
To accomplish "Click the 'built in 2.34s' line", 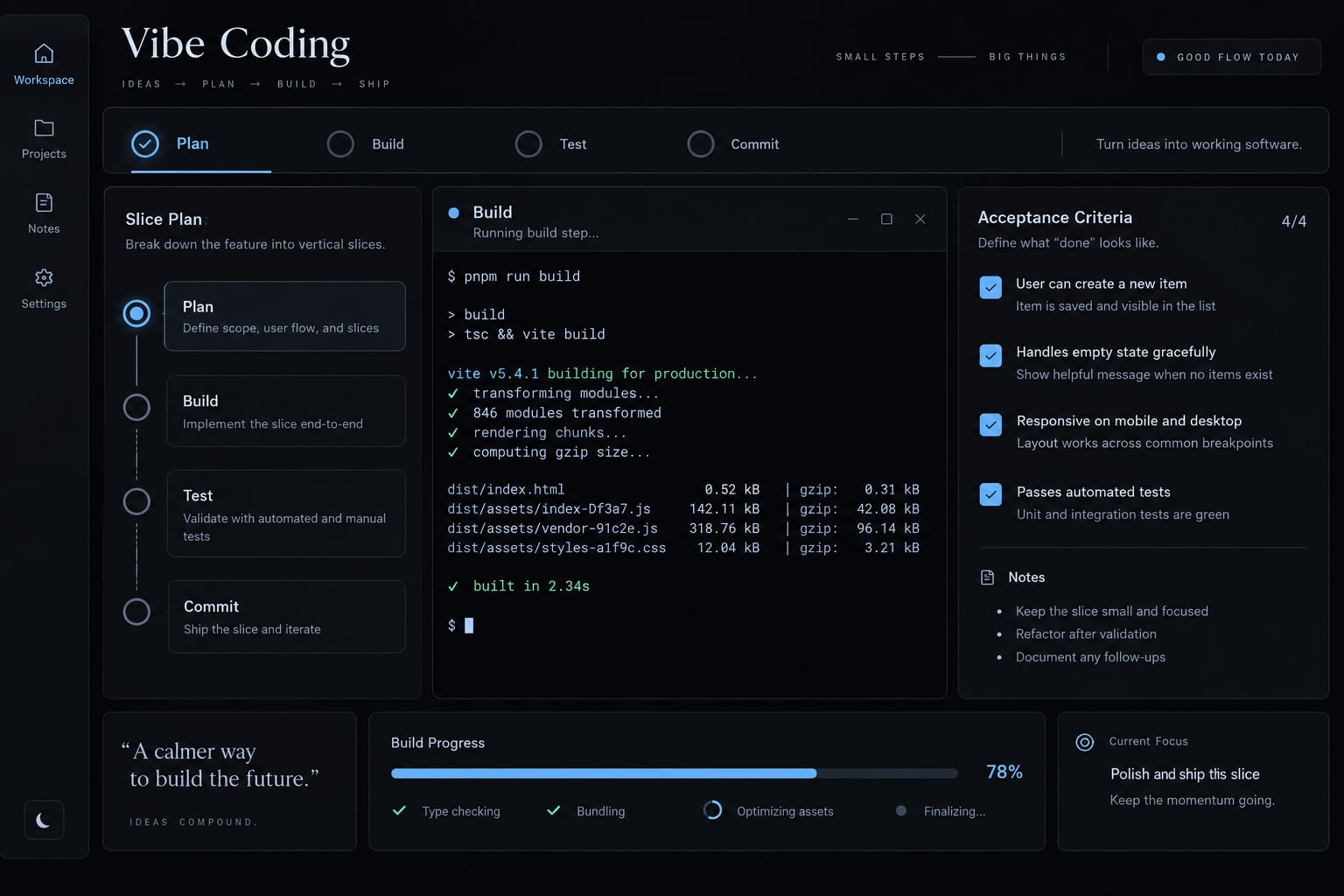I will pos(519,586).
